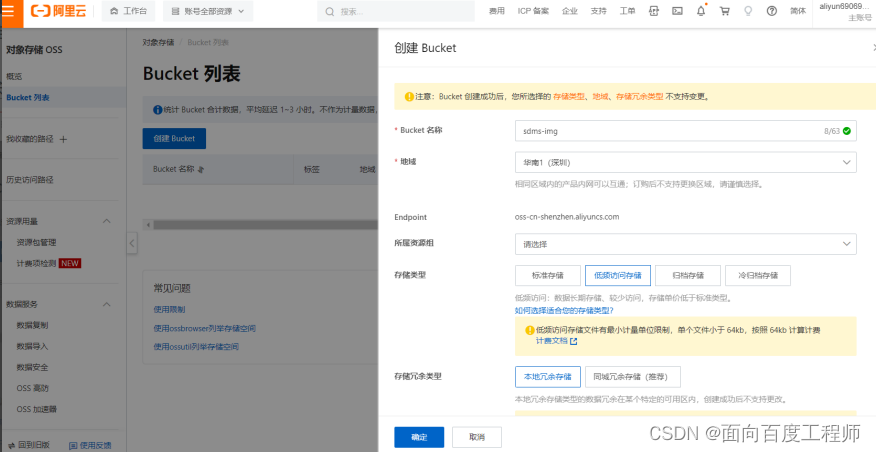Click the top search box
The height and width of the screenshot is (452, 876).
point(396,11)
